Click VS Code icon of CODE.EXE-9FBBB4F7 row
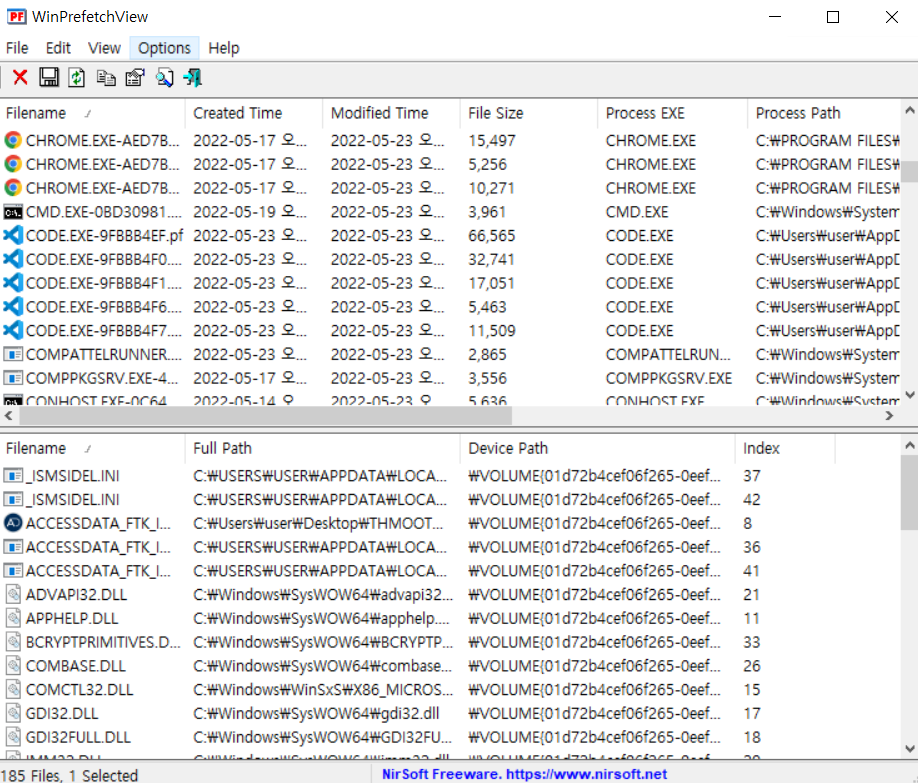 pos(13,330)
